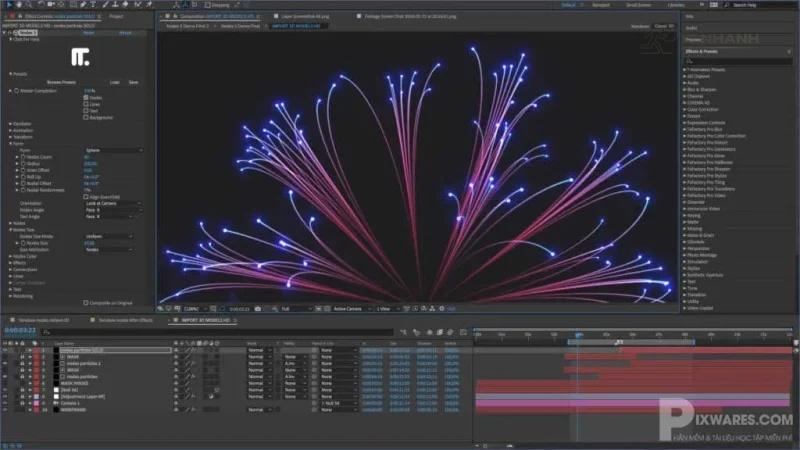Toggle the motion blur enable icon in timeline
The height and width of the screenshot is (450, 800).
[450, 332]
